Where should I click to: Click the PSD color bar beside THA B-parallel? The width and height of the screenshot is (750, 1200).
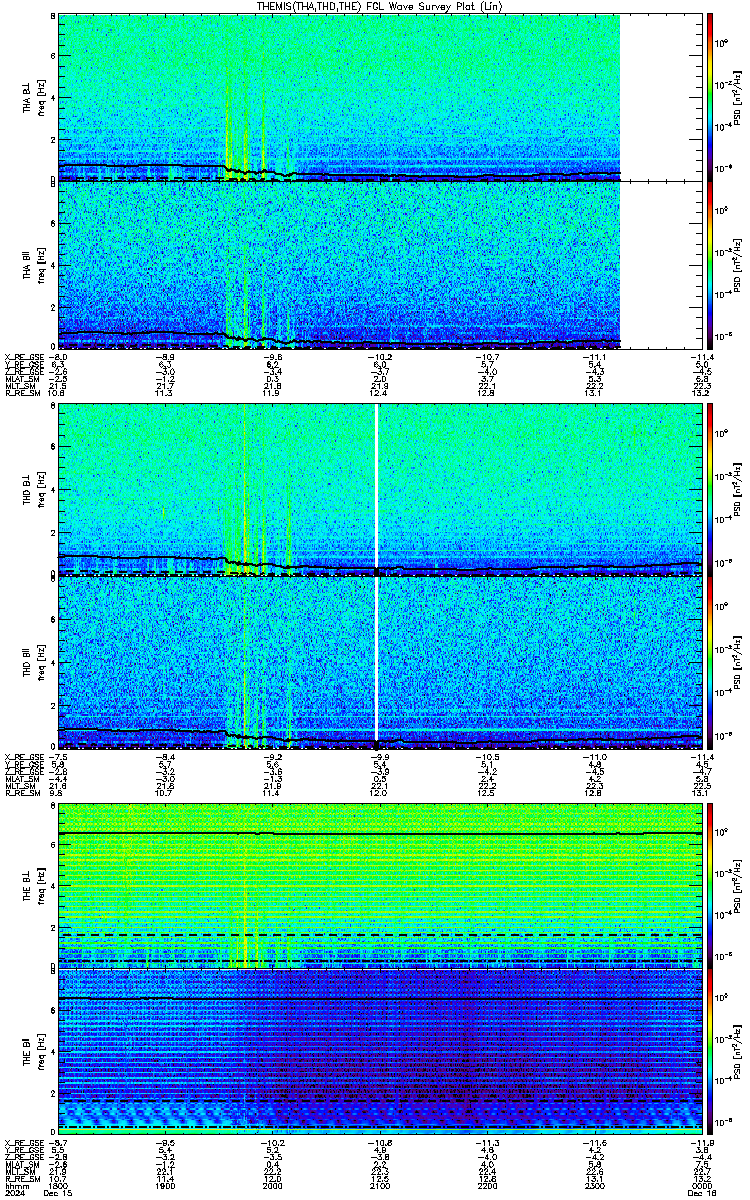[710, 265]
